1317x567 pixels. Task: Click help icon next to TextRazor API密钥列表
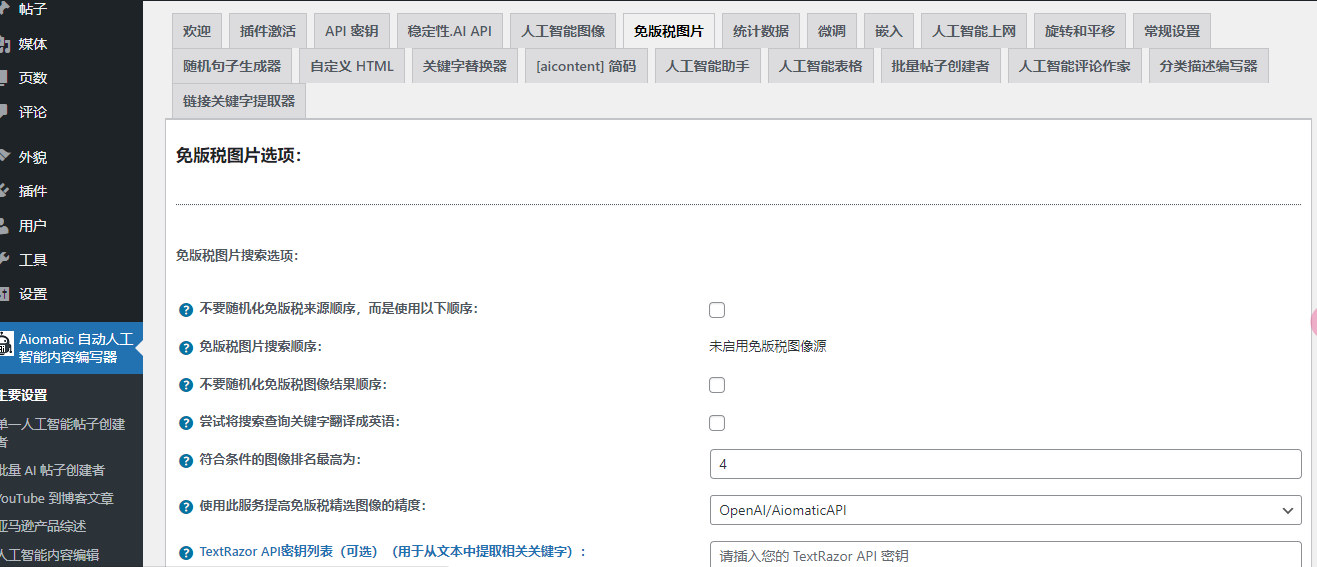click(185, 553)
